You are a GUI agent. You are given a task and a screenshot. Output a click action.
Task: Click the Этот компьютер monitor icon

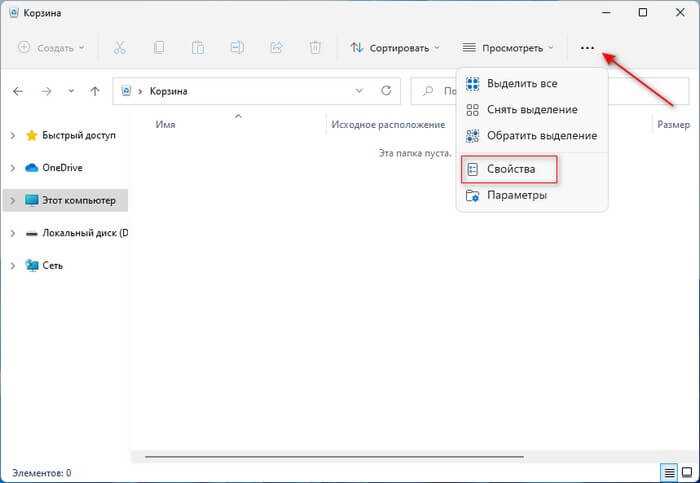(31, 200)
